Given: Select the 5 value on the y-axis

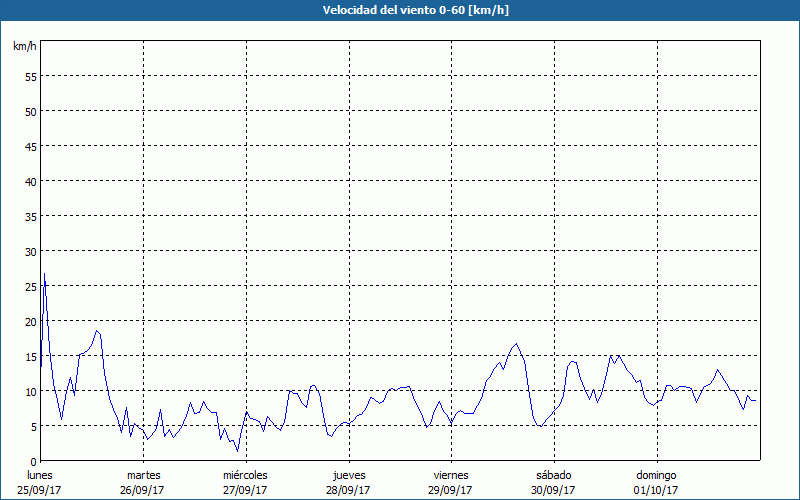Looking at the screenshot, I should 33,426.
